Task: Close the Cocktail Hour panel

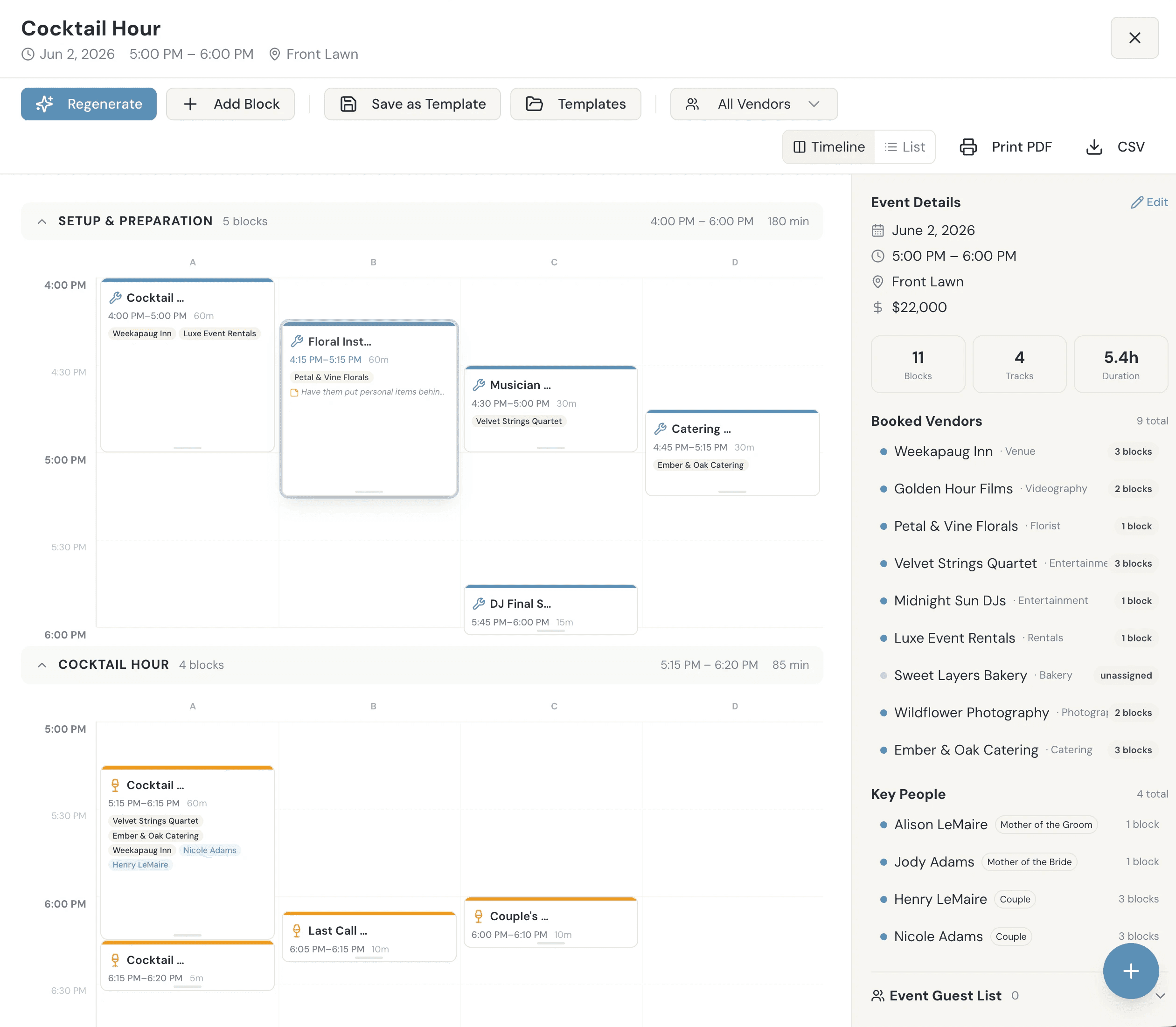Action: [1134, 38]
